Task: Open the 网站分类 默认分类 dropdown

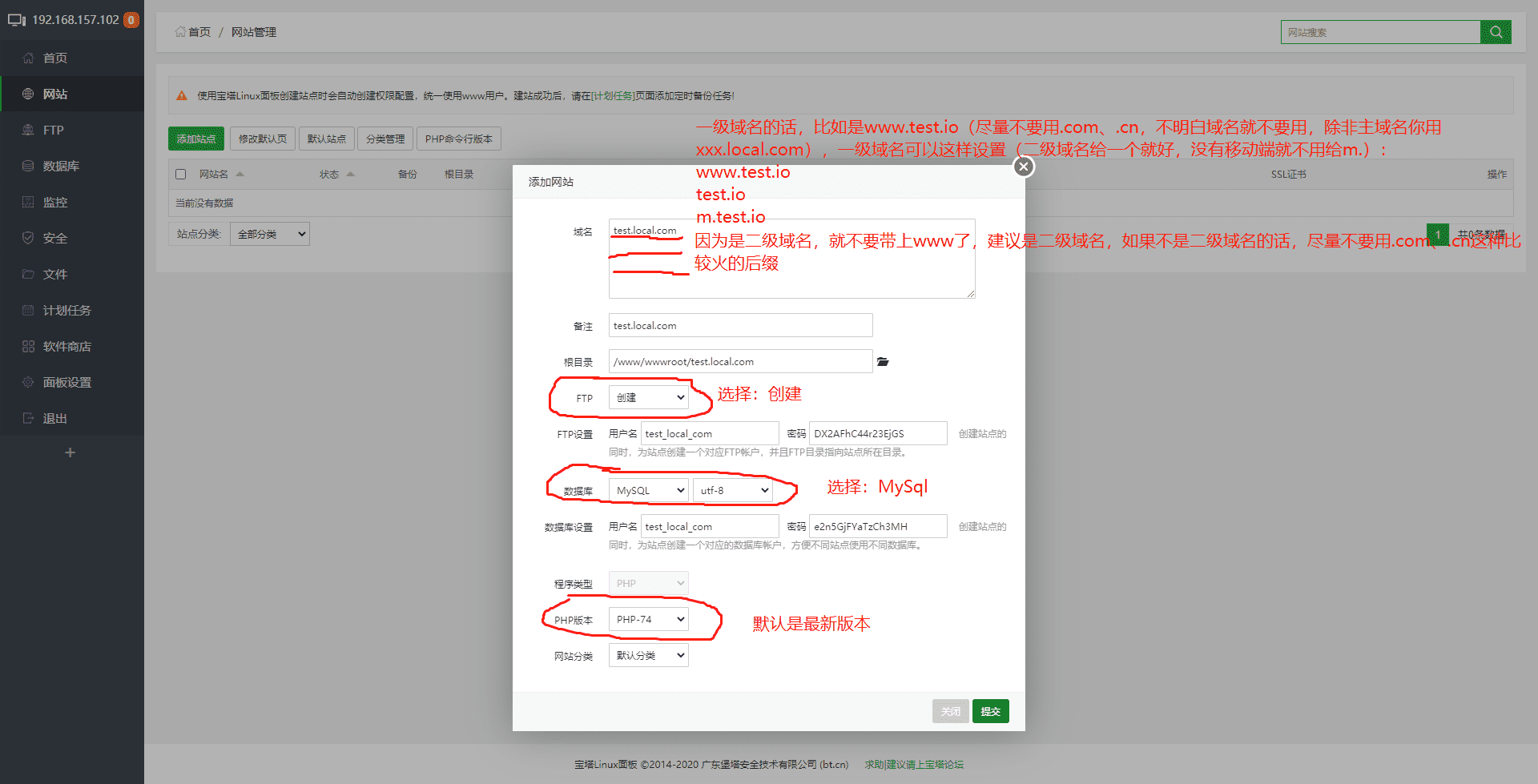Action: [x=649, y=655]
